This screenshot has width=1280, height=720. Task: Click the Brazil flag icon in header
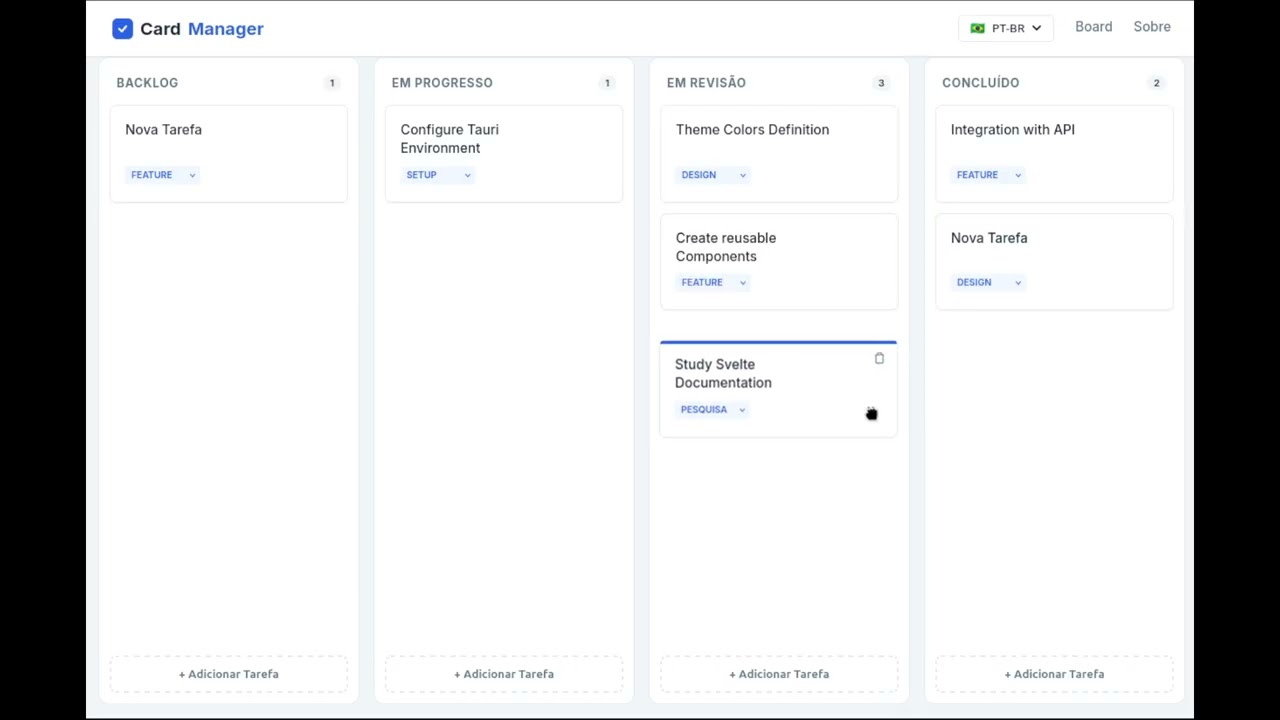click(977, 28)
